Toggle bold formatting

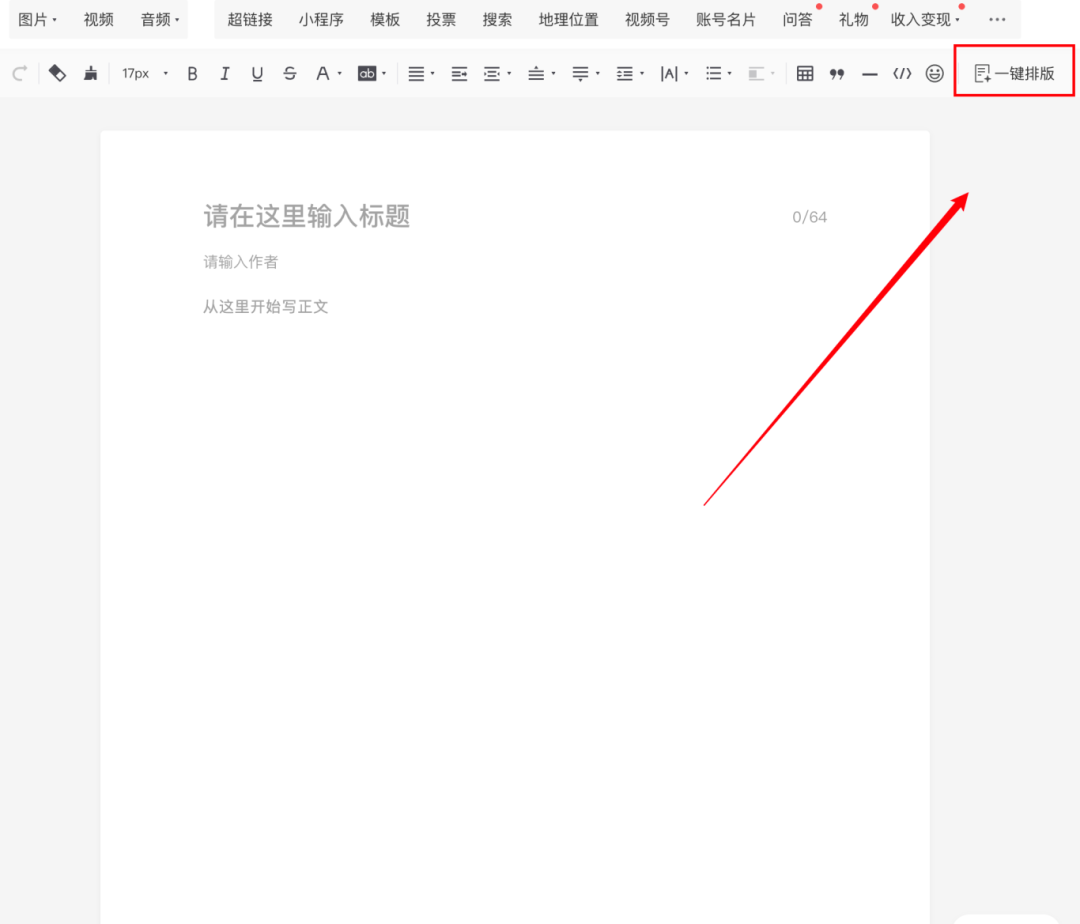click(x=192, y=73)
